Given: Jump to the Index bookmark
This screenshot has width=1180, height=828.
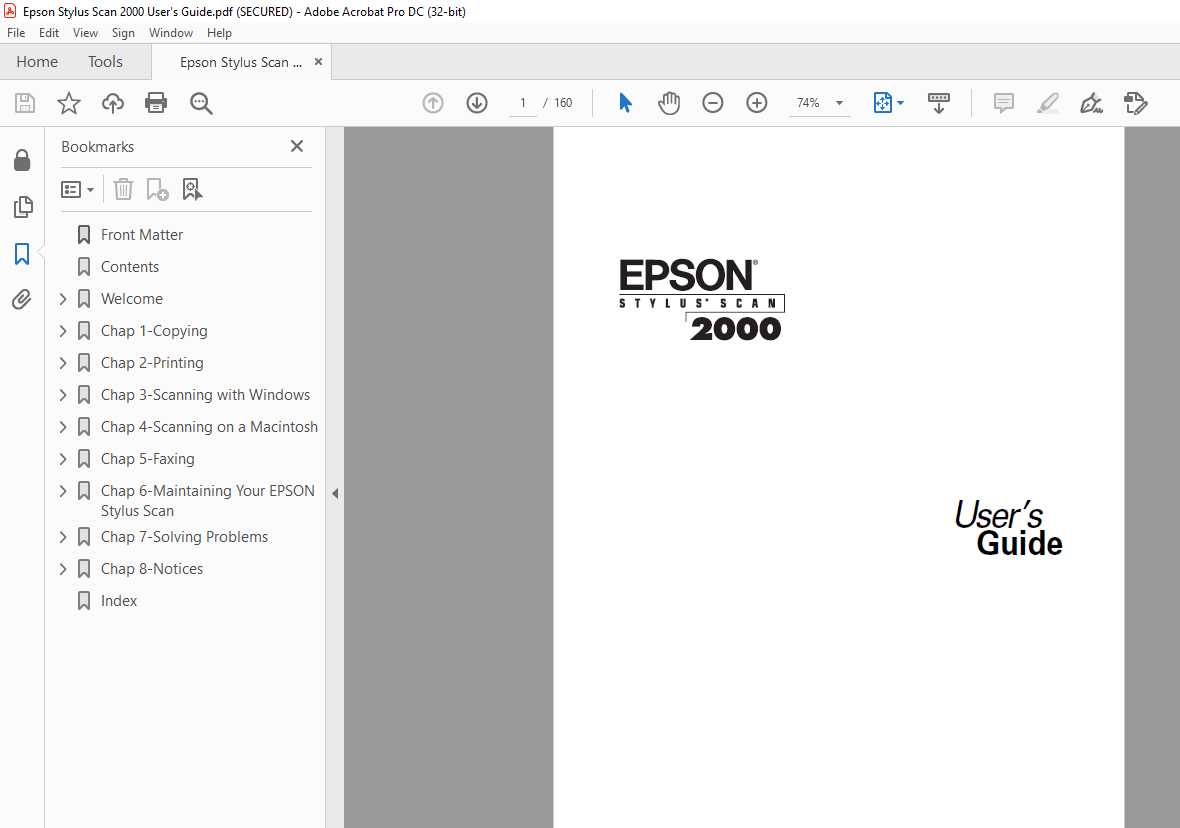Looking at the screenshot, I should coord(119,601).
